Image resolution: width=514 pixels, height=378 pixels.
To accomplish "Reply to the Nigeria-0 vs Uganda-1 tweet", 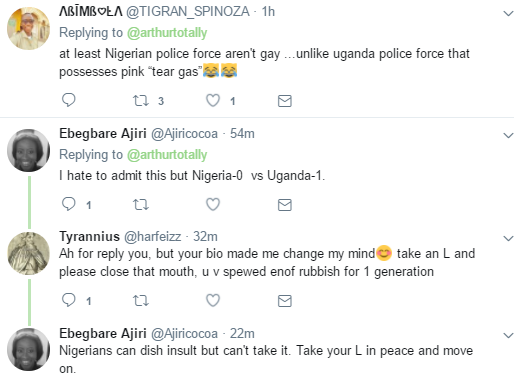I will [69, 204].
